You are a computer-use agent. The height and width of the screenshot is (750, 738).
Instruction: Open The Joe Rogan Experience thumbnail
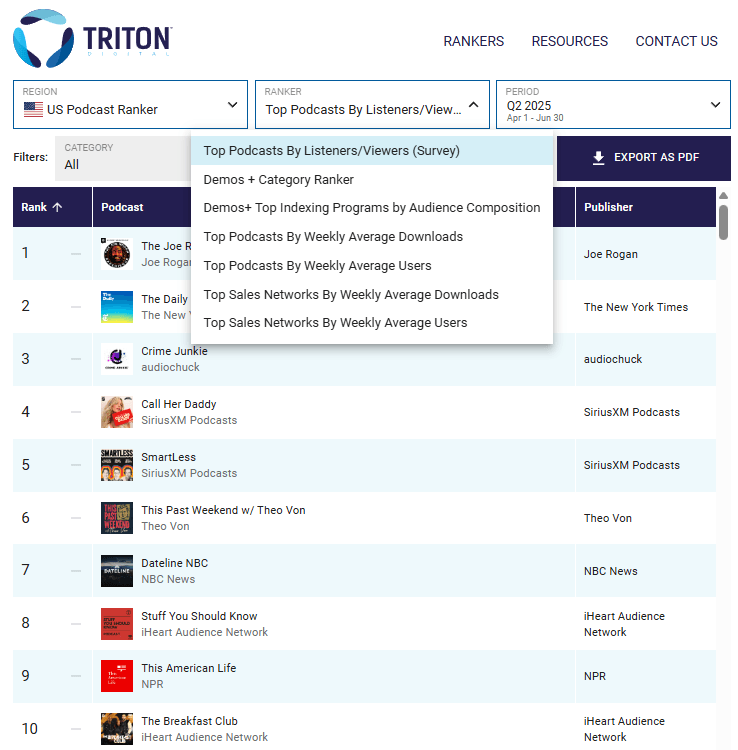(117, 254)
